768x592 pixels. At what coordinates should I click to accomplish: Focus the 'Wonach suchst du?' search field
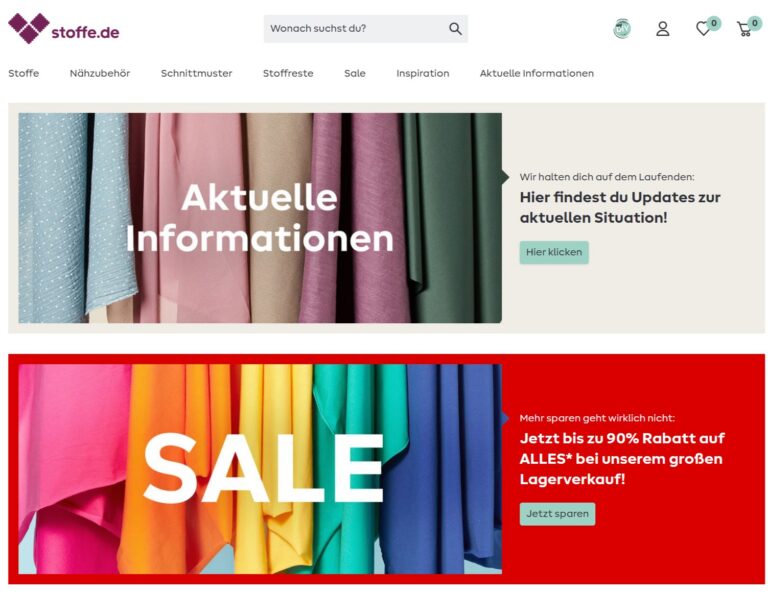(365, 29)
